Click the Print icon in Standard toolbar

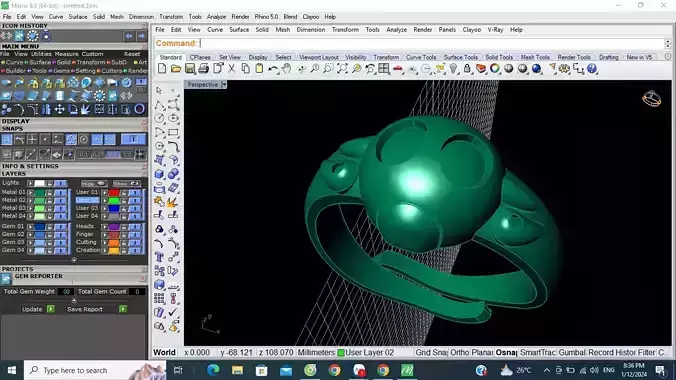[x=203, y=69]
